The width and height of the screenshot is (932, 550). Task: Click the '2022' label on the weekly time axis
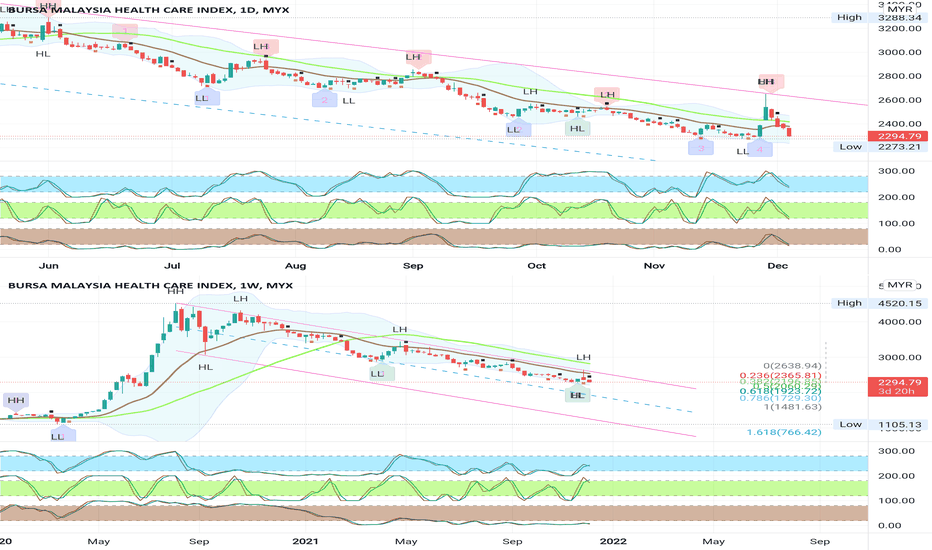click(x=613, y=541)
